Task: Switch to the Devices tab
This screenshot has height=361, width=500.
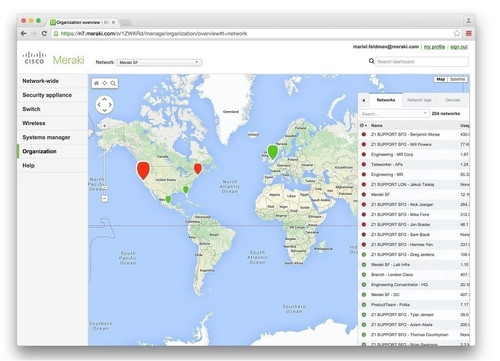Action: 452,100
